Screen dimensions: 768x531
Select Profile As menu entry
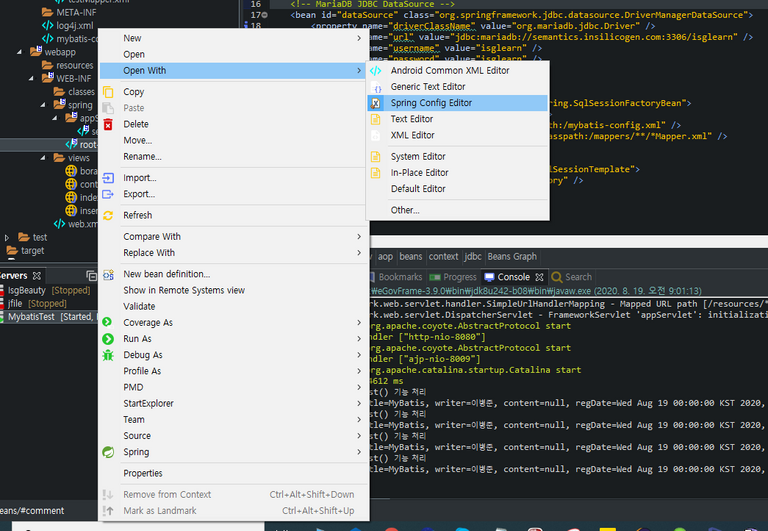[x=234, y=371]
